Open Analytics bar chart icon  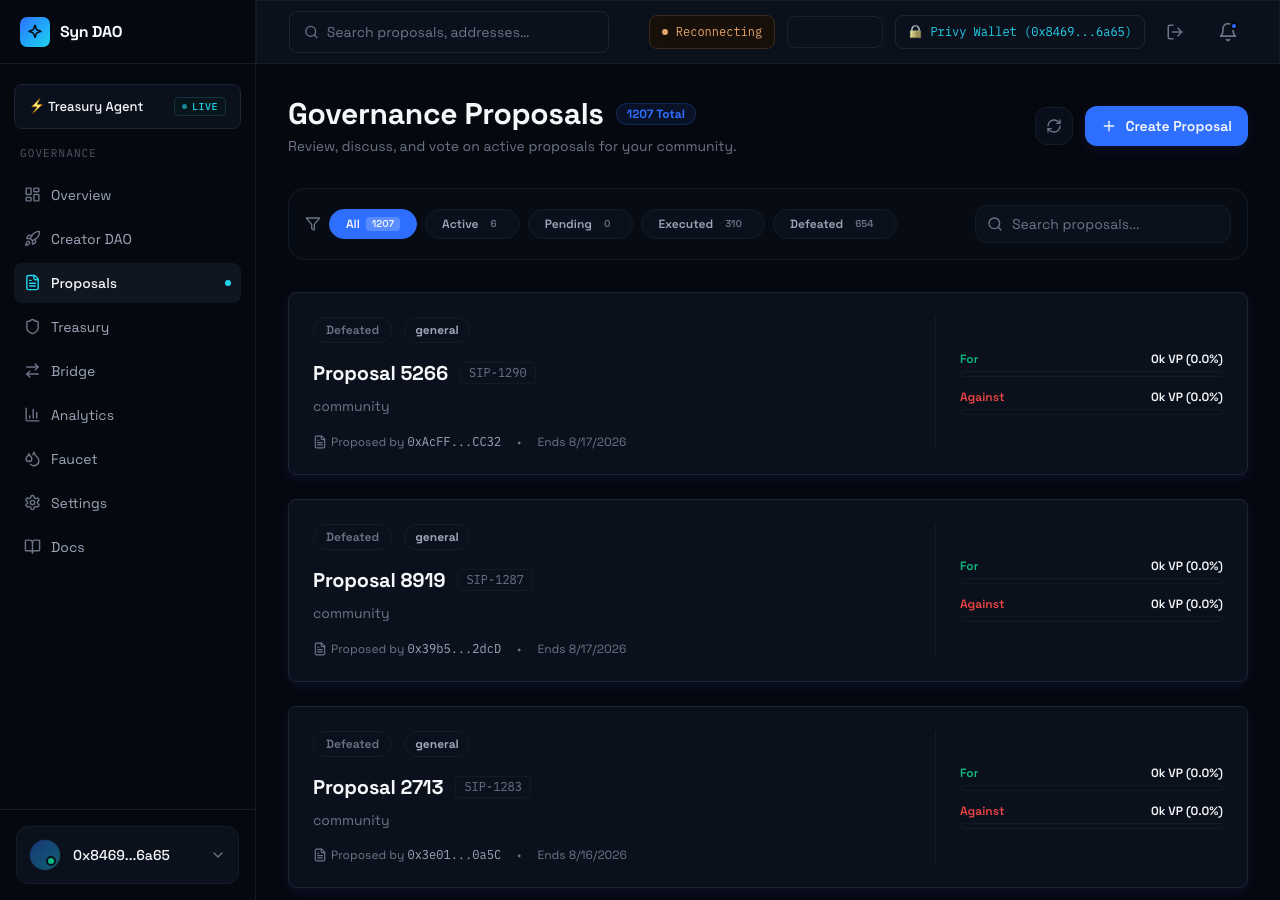(x=33, y=415)
